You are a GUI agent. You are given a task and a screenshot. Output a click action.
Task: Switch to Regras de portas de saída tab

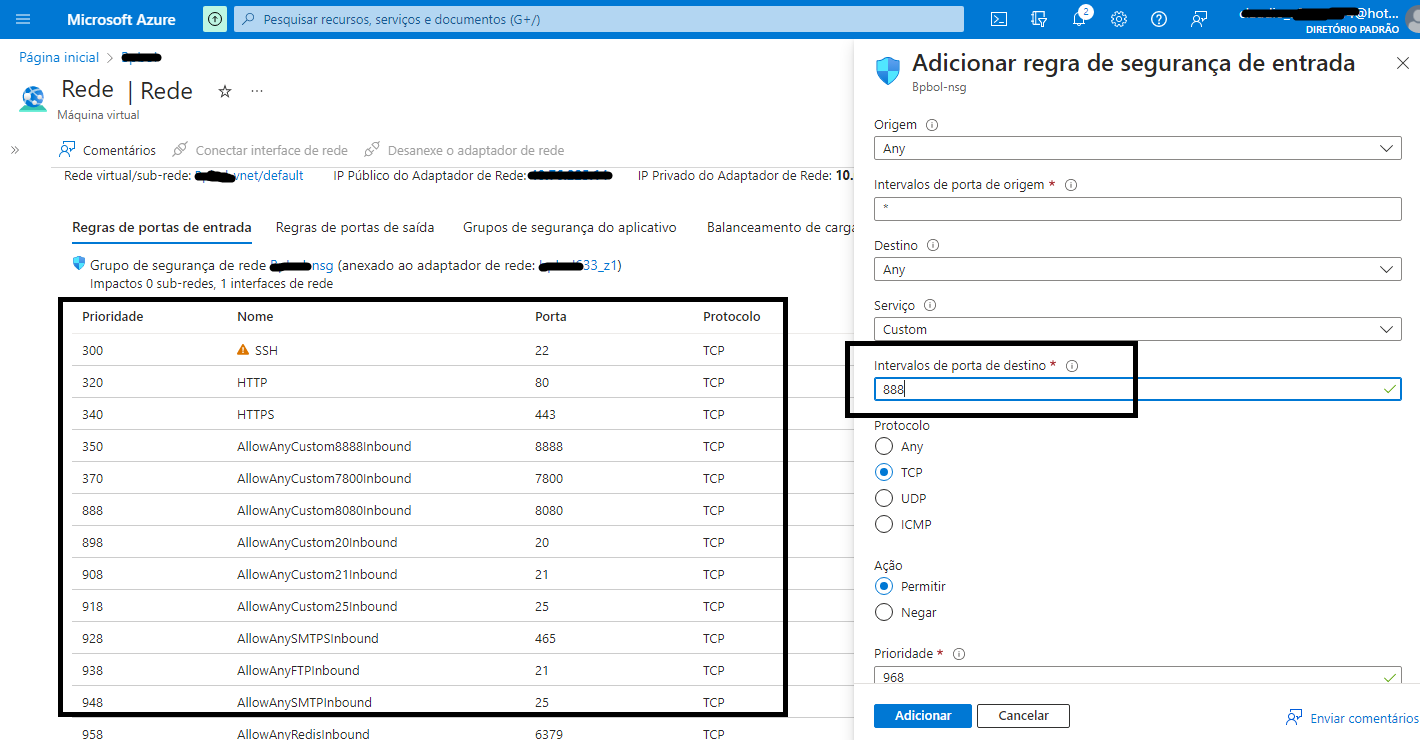355,227
